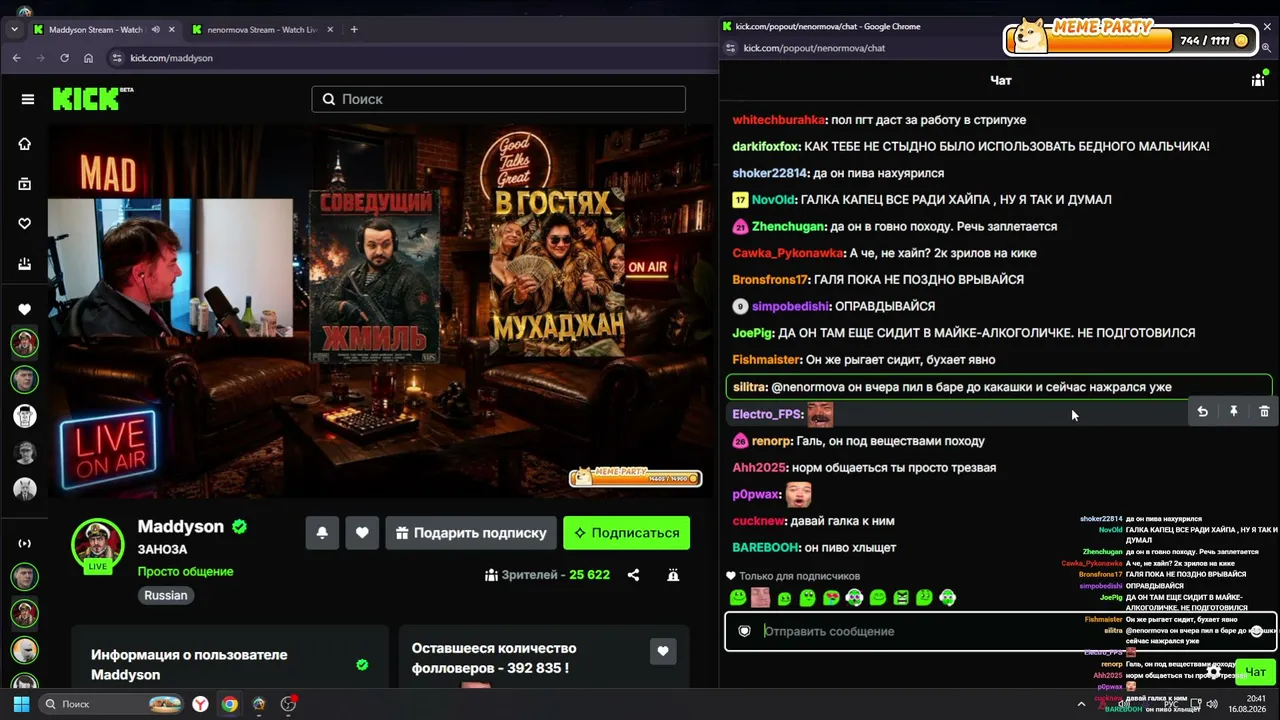The height and width of the screenshot is (720, 1280).
Task: Click the report icon beside share
Action: [673, 575]
